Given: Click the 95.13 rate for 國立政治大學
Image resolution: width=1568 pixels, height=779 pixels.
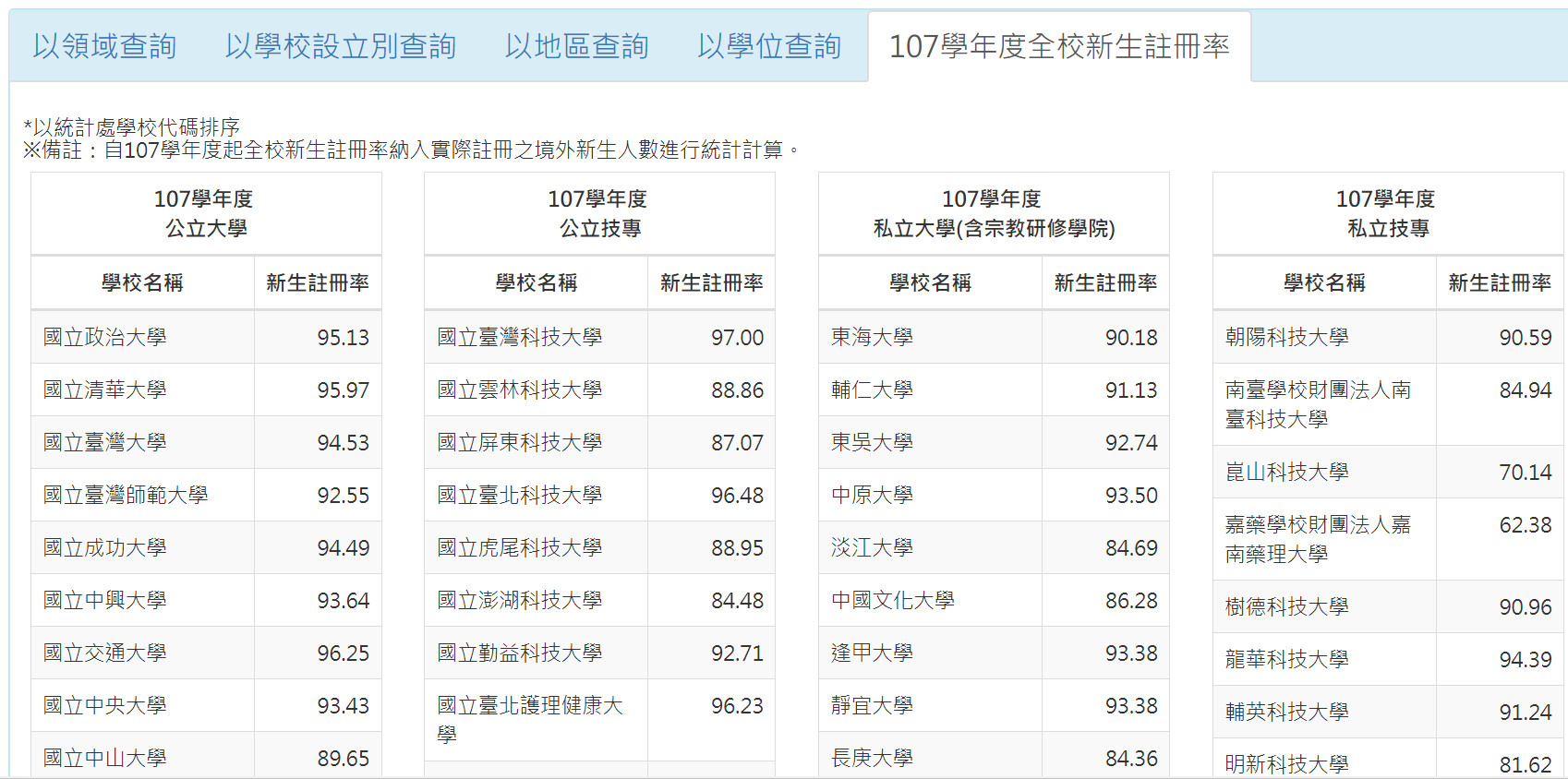Looking at the screenshot, I should click(x=343, y=338).
